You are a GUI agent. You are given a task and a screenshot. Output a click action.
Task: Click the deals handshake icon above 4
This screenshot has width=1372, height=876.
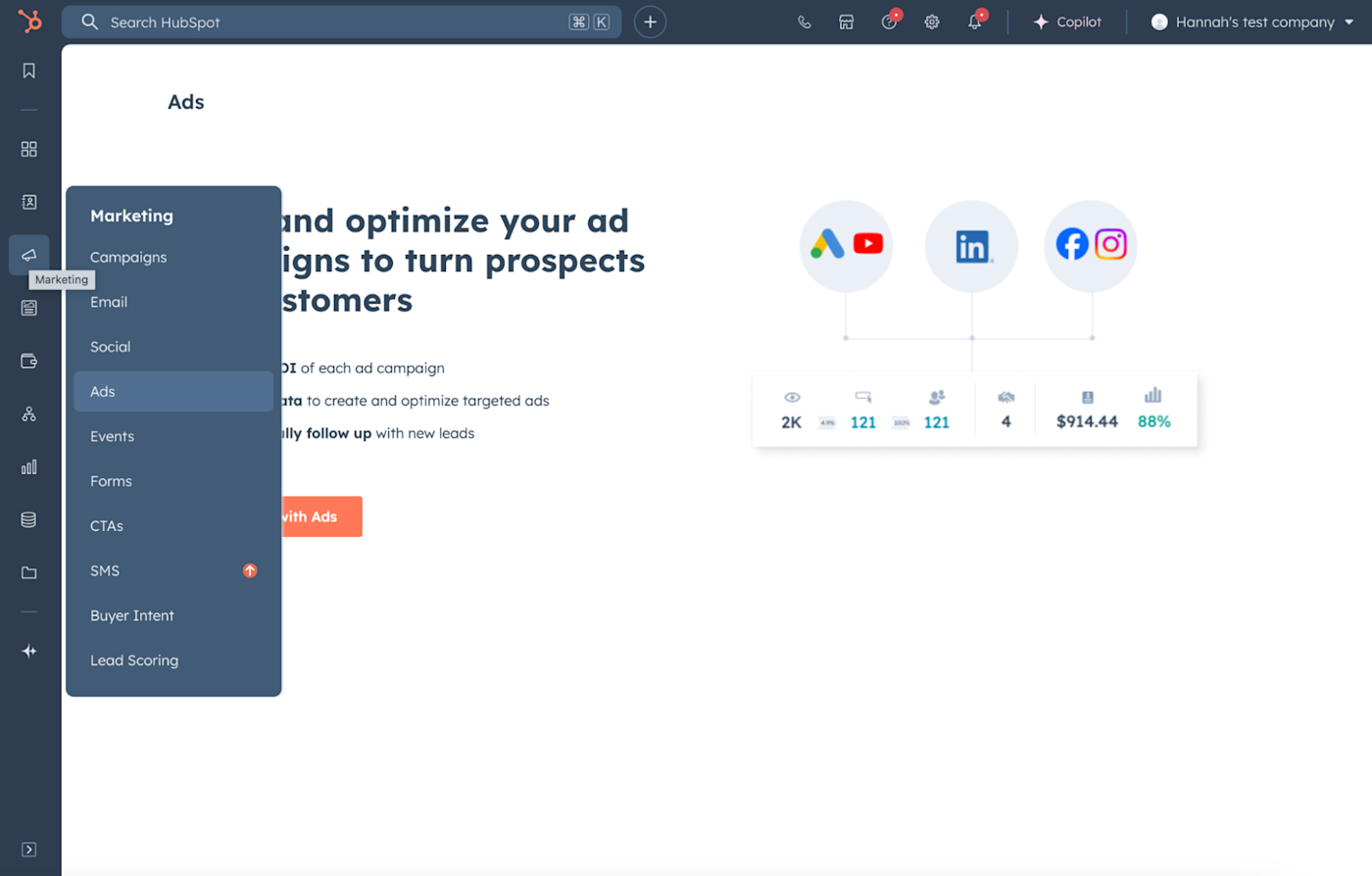(x=1005, y=397)
